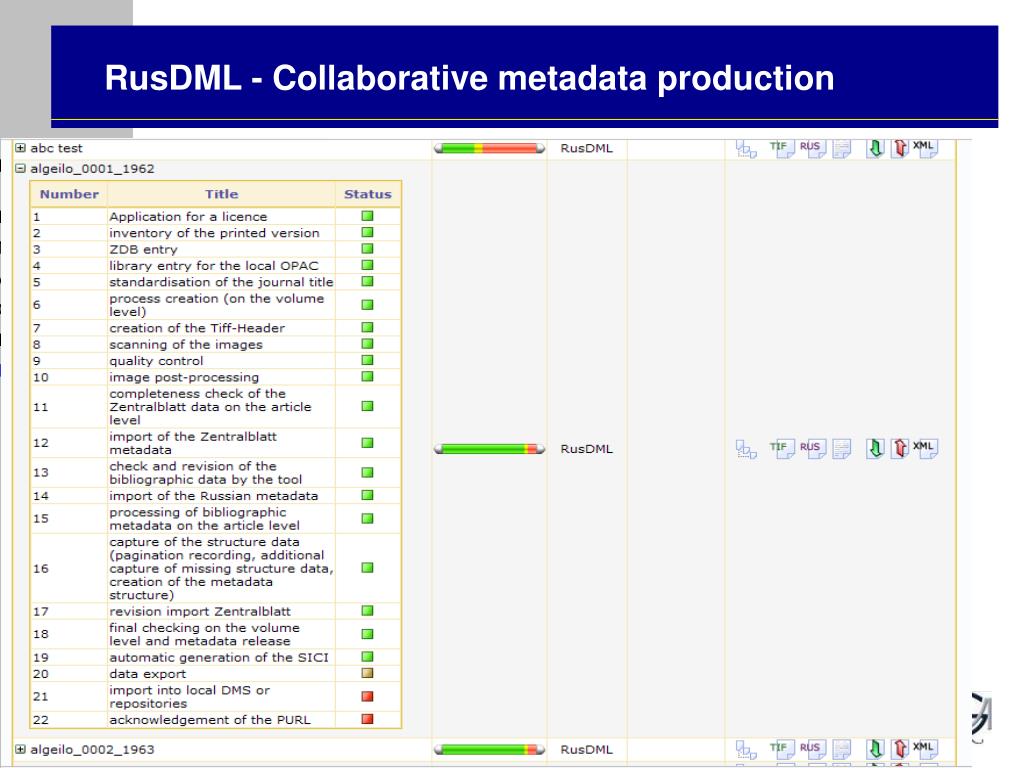1024x768 pixels.
Task: Click RusDML text in algeilo_0001_1962 row
Action: 586,449
